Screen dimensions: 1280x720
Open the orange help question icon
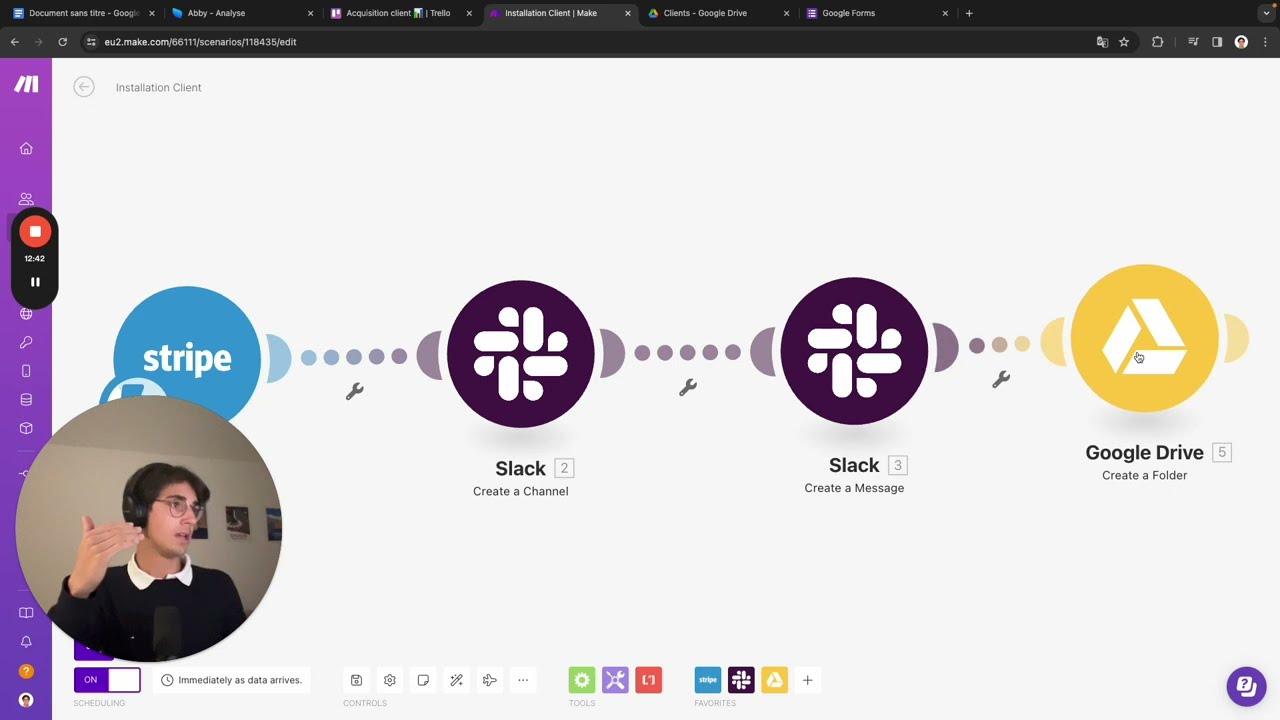(x=26, y=671)
